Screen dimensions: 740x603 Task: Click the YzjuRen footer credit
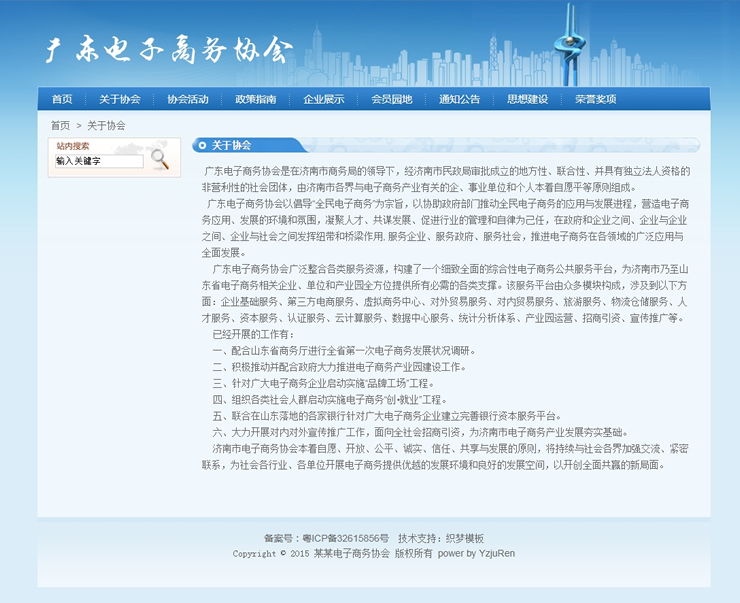point(496,553)
